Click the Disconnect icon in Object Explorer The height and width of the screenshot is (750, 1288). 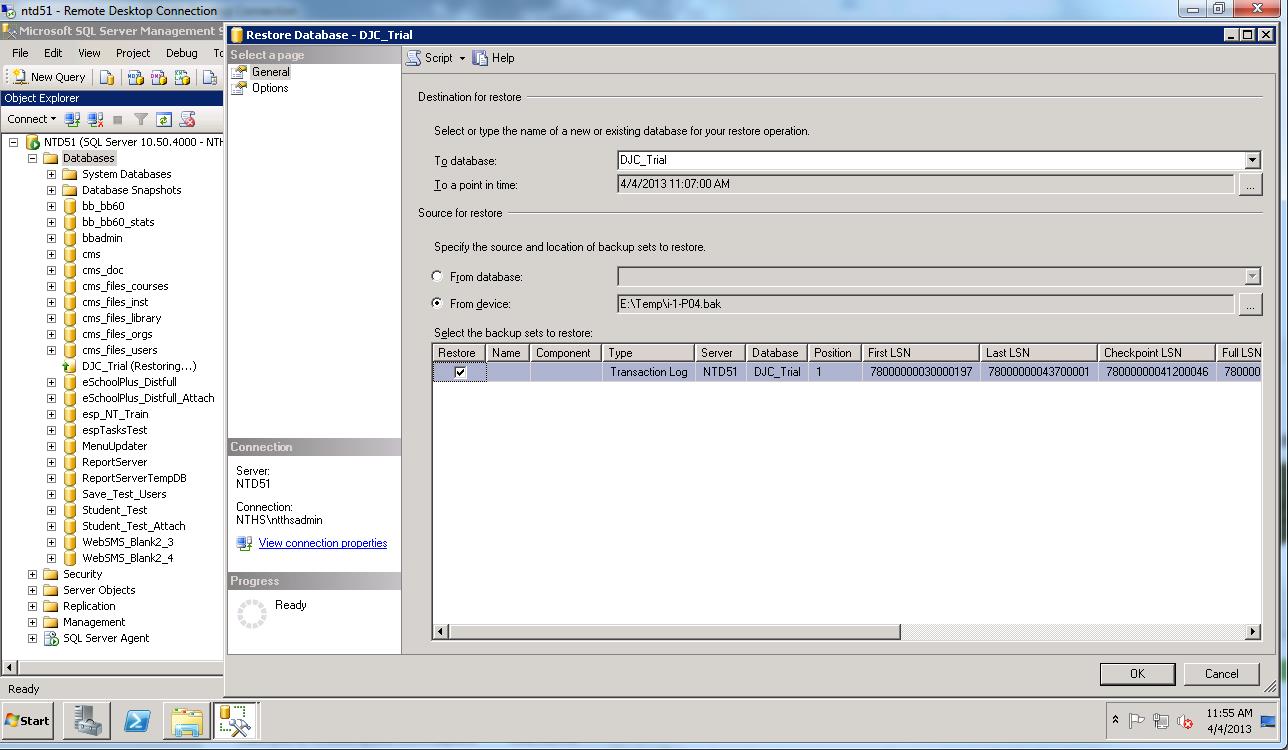coord(95,119)
